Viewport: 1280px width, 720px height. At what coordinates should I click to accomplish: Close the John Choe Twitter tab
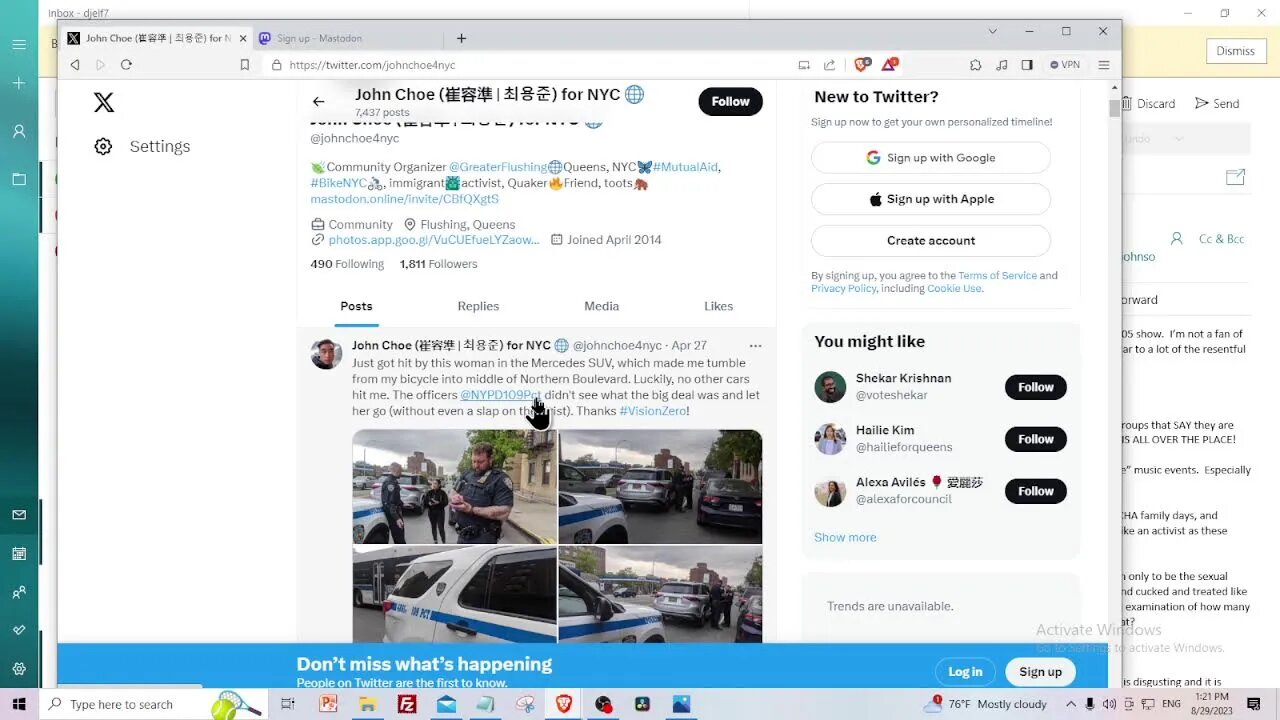click(x=243, y=38)
